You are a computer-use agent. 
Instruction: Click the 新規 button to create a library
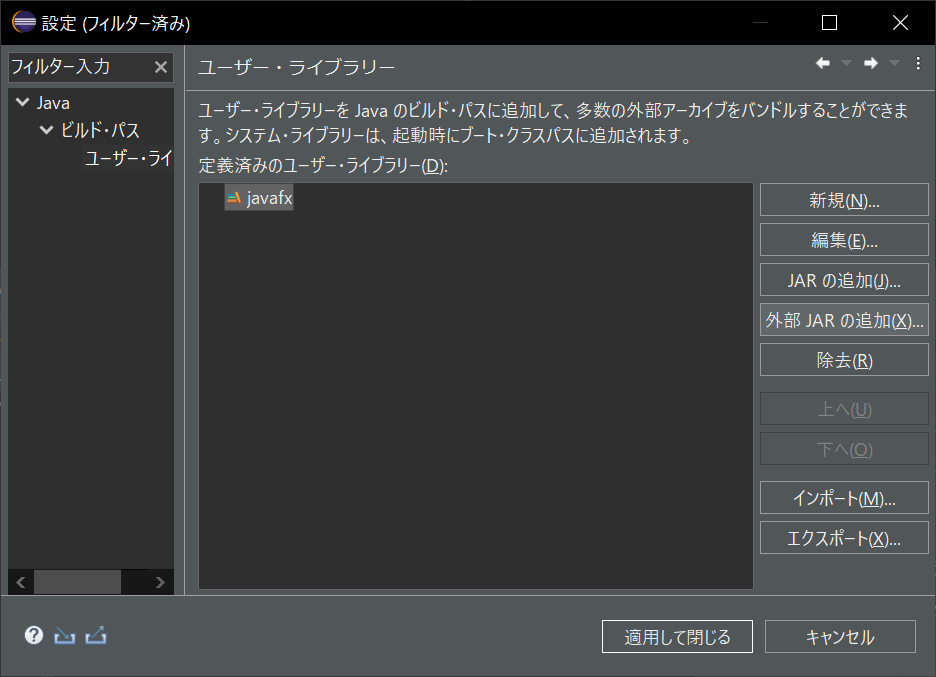[844, 199]
